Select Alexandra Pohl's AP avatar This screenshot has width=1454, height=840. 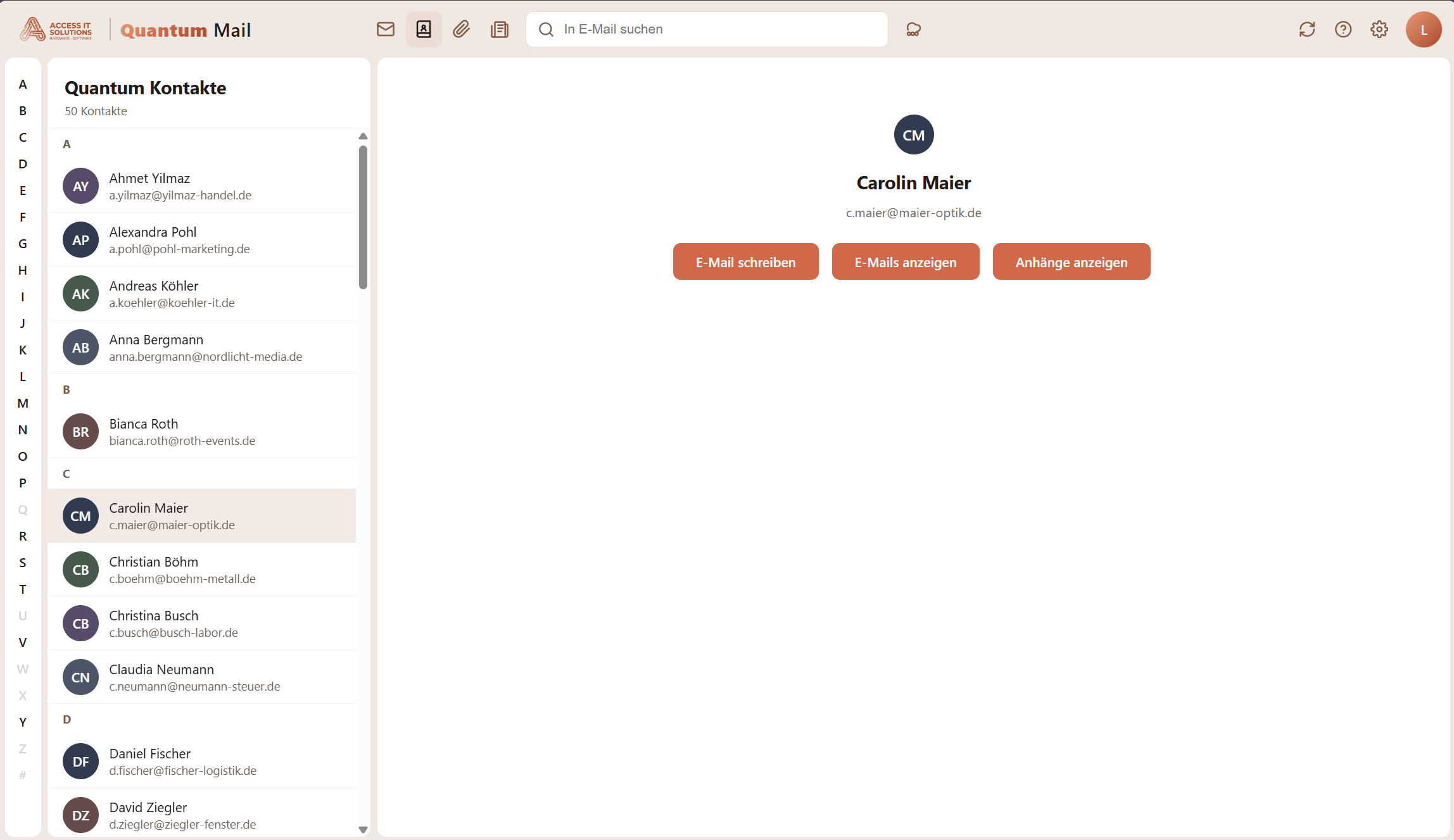[x=80, y=240]
